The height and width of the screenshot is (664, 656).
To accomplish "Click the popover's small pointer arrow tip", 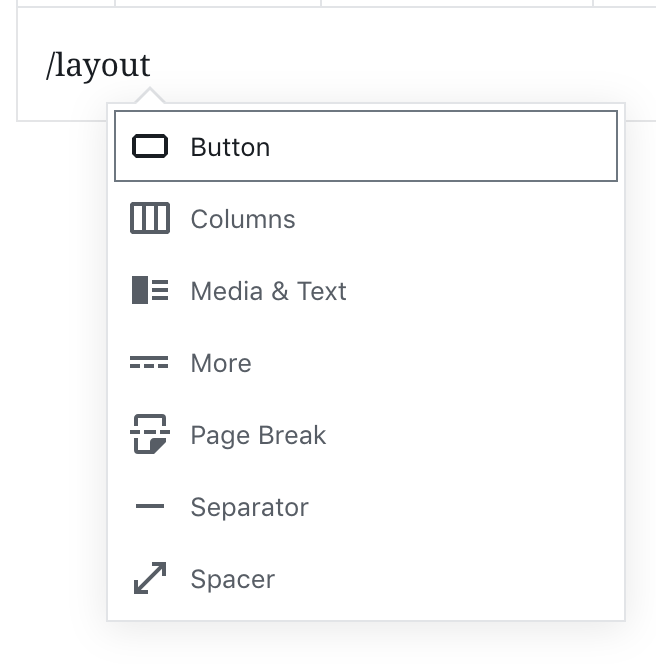I will [151, 93].
